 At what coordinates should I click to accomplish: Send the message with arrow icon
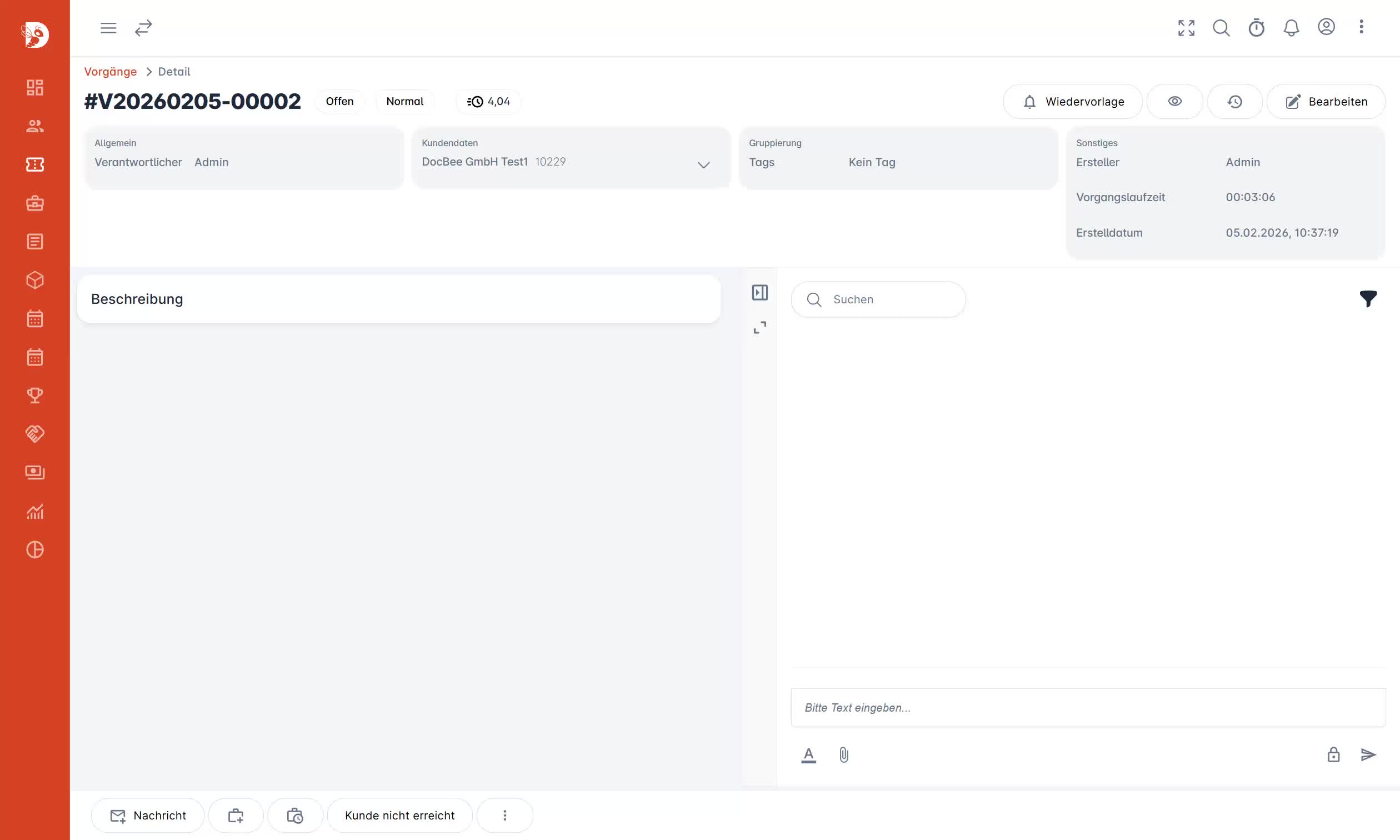pyautogui.click(x=1368, y=754)
